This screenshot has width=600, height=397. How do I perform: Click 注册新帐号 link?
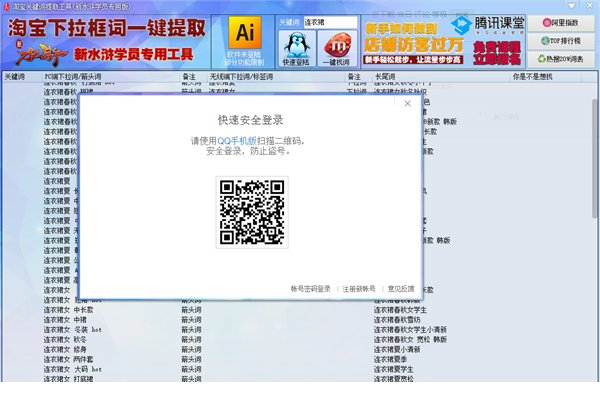pyautogui.click(x=359, y=289)
